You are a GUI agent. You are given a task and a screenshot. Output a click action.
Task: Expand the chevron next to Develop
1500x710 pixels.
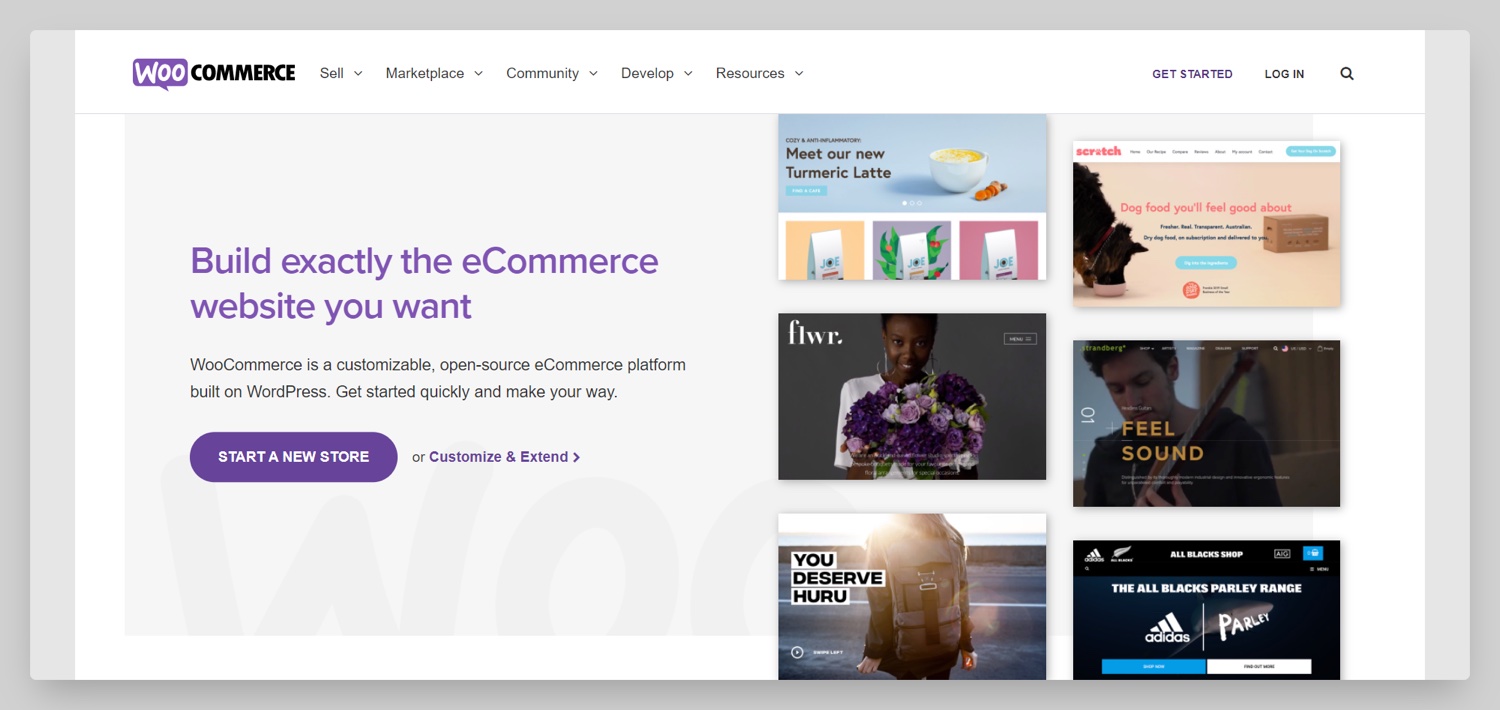(688, 74)
